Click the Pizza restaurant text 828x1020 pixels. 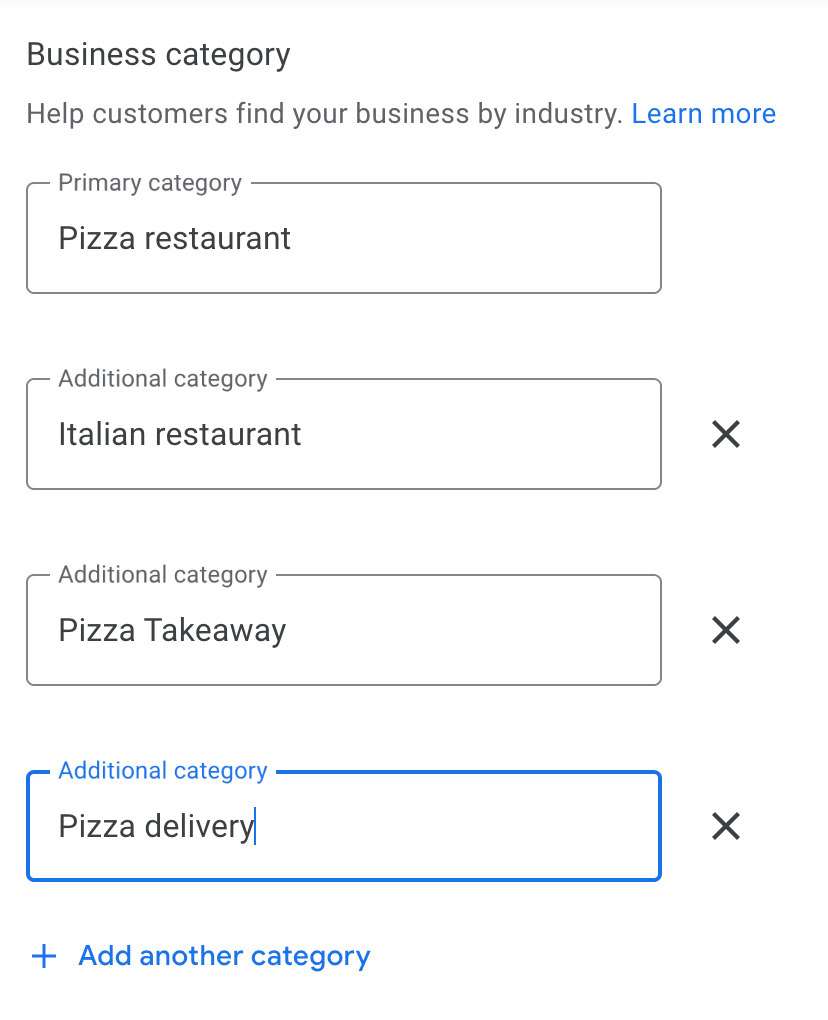tap(175, 238)
